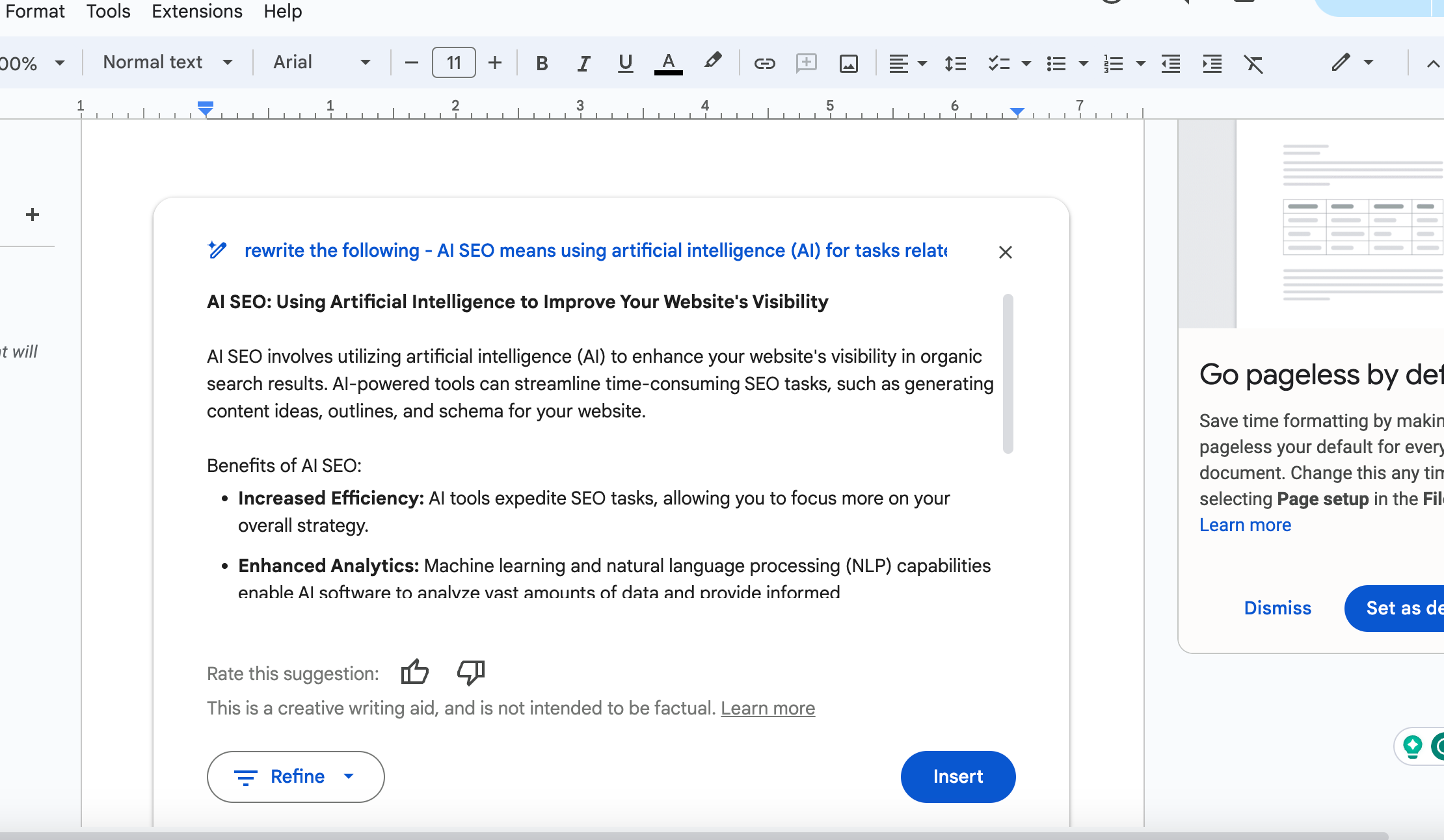Open the Tools menu
Screen dimensions: 1444x840
[x=108, y=11]
